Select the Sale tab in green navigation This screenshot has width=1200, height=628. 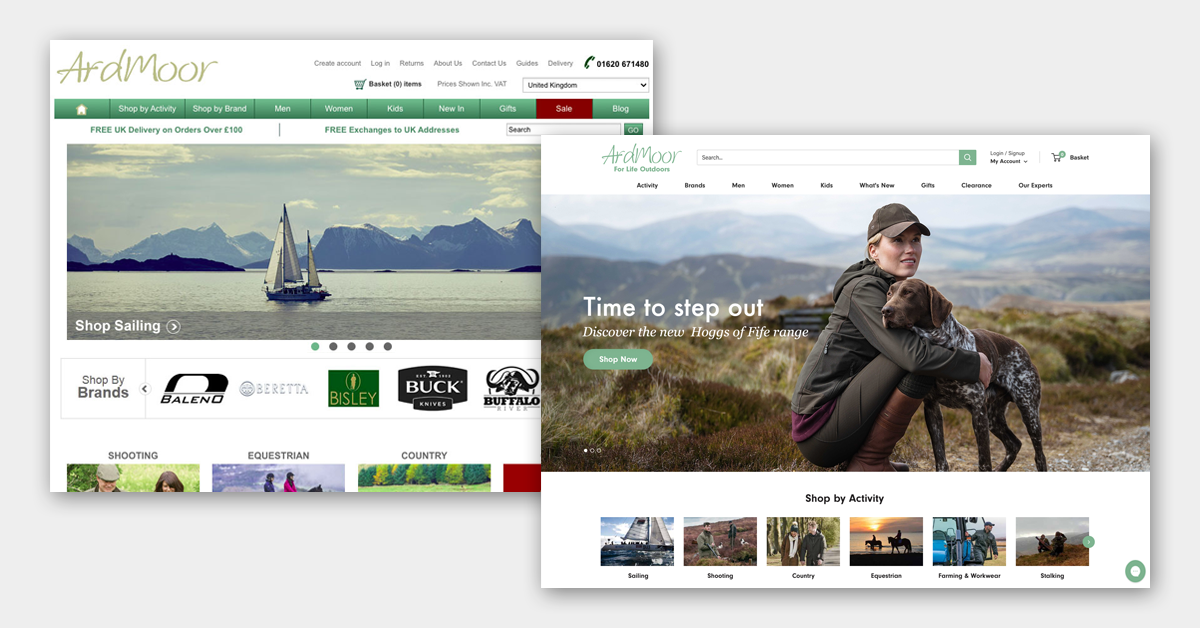point(563,108)
